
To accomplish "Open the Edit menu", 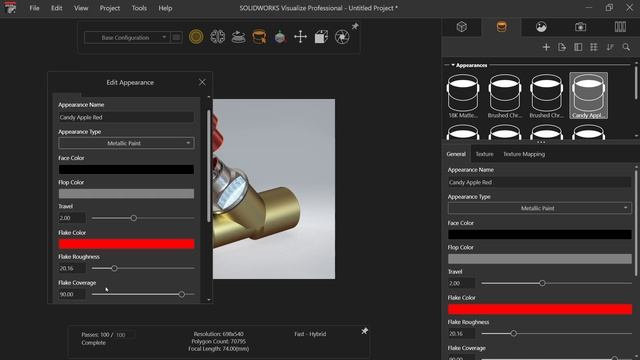I will (57, 8).
